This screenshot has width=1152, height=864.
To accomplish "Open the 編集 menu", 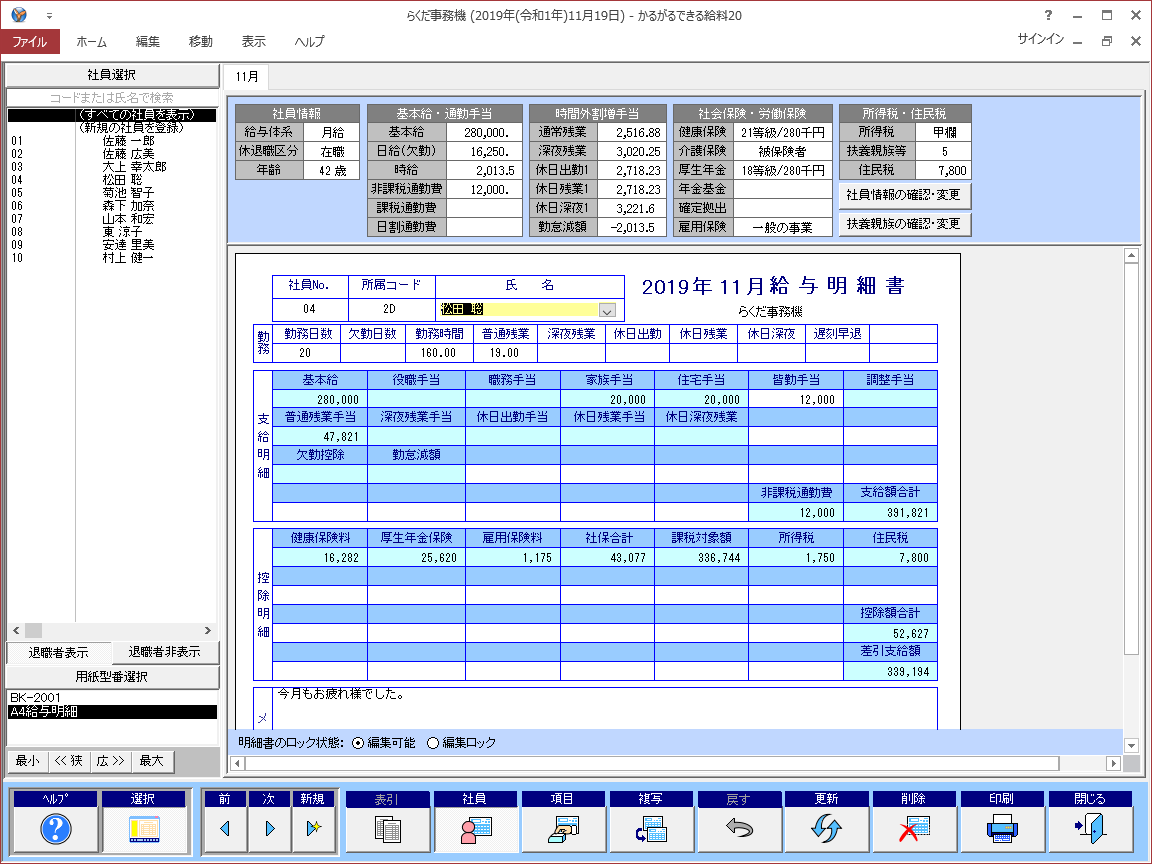I will (148, 41).
